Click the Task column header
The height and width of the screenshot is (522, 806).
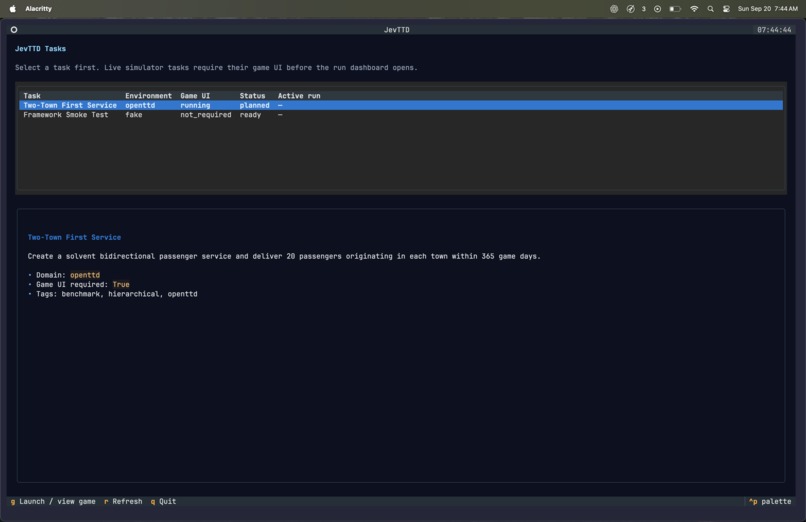tap(32, 96)
